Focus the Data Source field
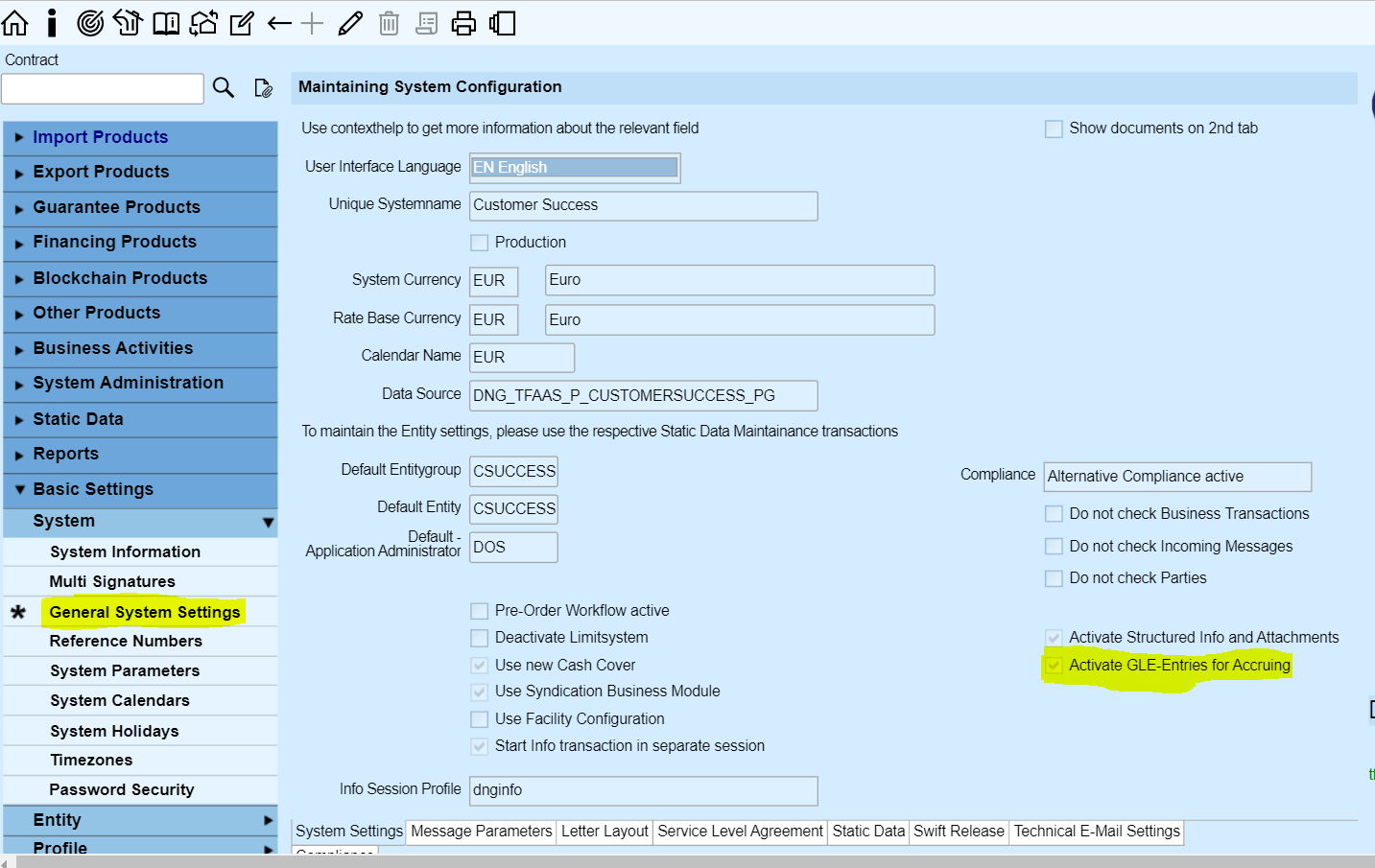 pyautogui.click(x=644, y=396)
